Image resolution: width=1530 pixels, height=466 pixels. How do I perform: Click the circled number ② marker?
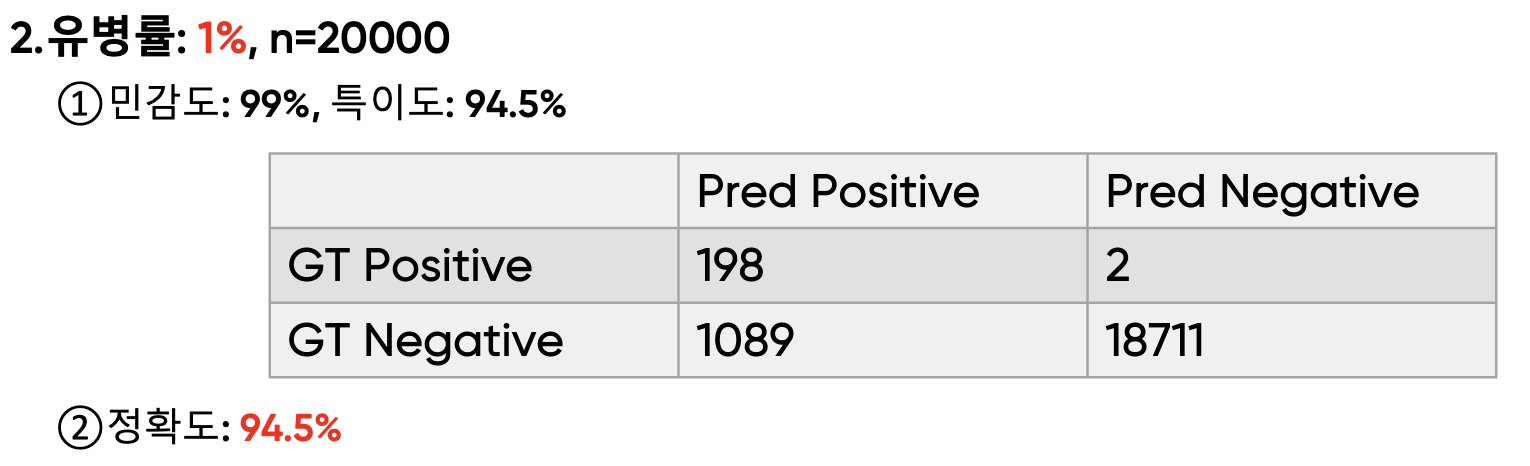(81, 429)
